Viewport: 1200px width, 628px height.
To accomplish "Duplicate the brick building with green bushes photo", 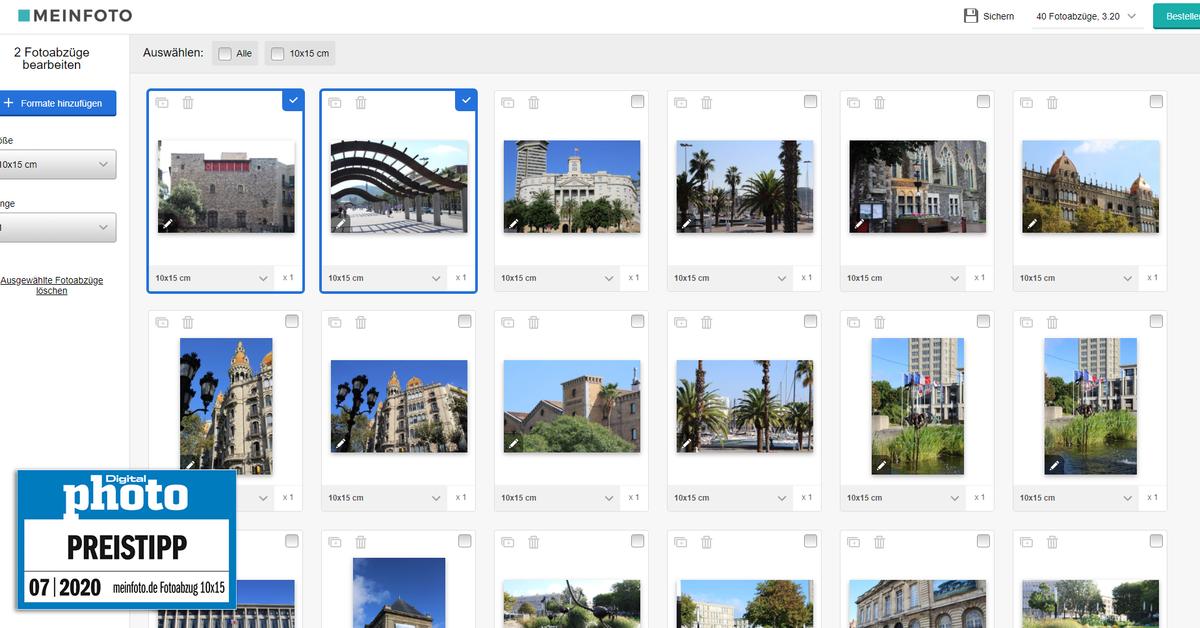I will [x=508, y=322].
